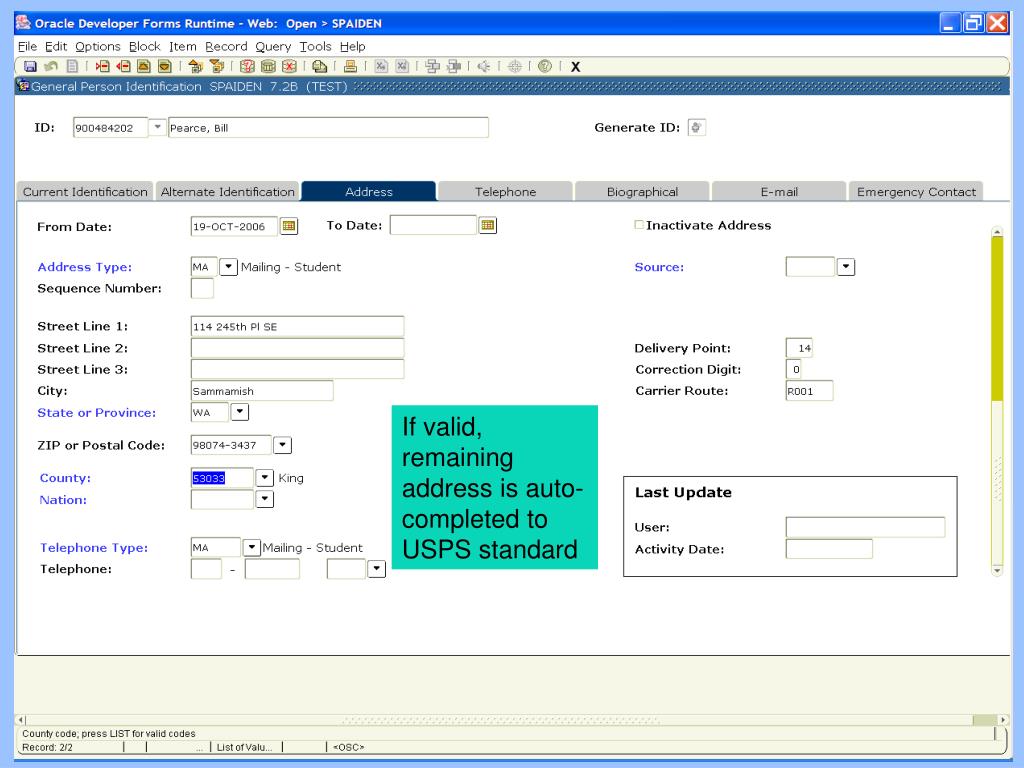The height and width of the screenshot is (768, 1024).
Task: Open the Edit menu
Action: (x=56, y=46)
